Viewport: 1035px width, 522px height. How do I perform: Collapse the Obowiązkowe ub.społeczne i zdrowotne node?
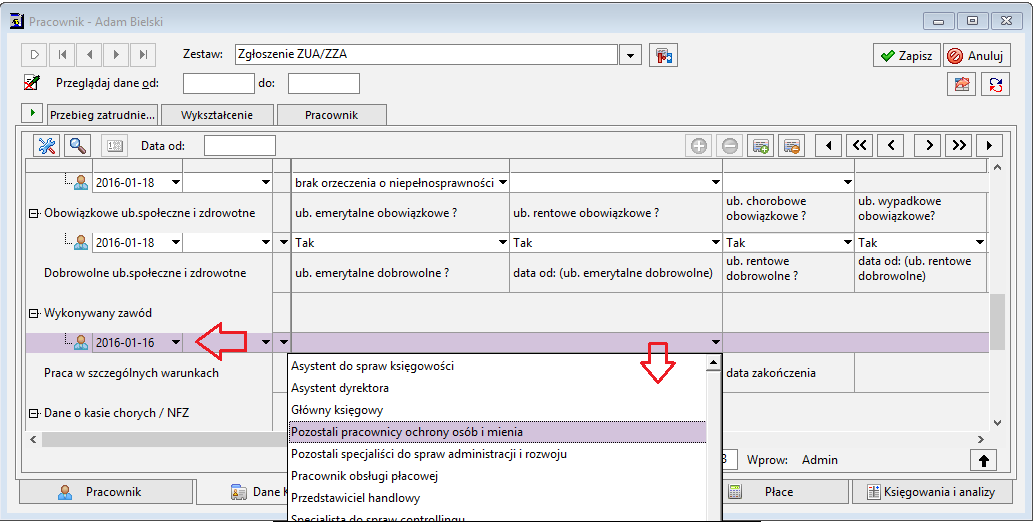(x=34, y=213)
